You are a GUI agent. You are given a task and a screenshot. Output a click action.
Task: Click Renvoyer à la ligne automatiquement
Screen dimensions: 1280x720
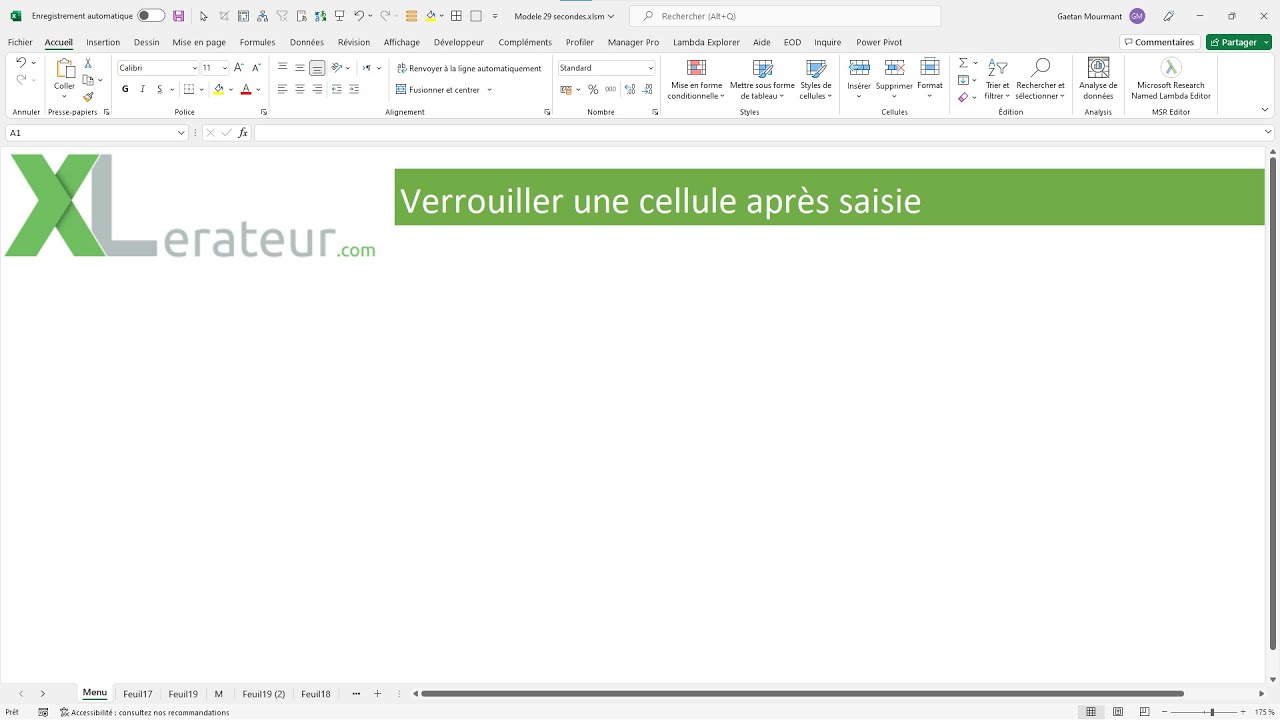point(469,68)
